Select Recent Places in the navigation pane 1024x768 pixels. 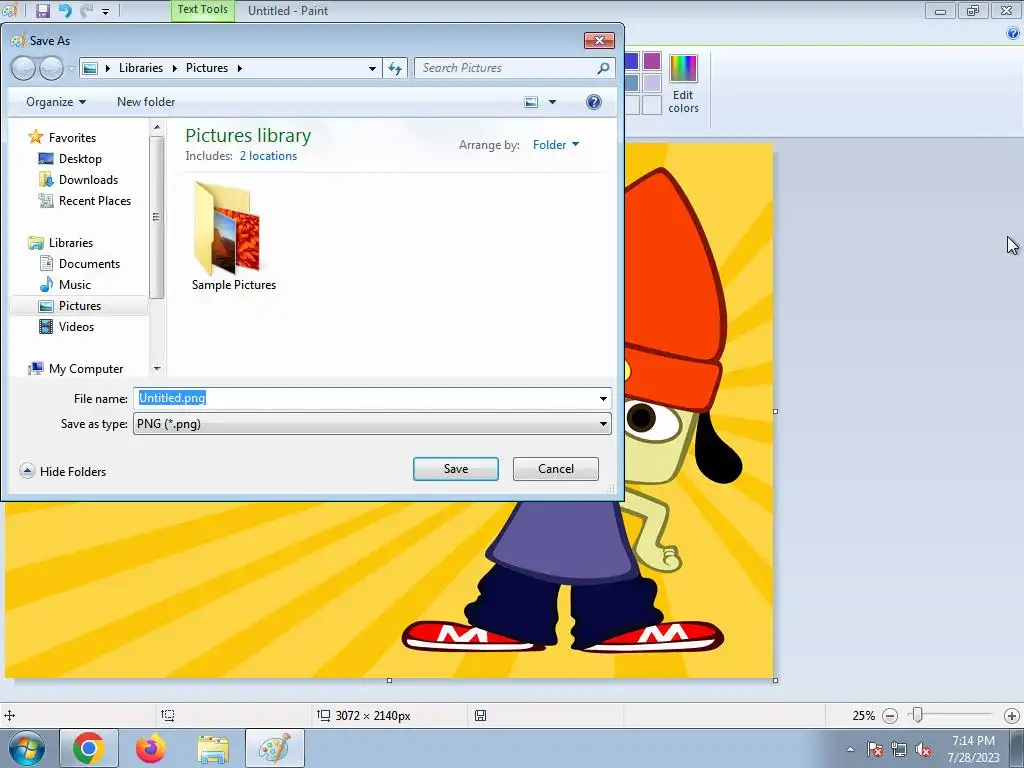click(x=95, y=200)
